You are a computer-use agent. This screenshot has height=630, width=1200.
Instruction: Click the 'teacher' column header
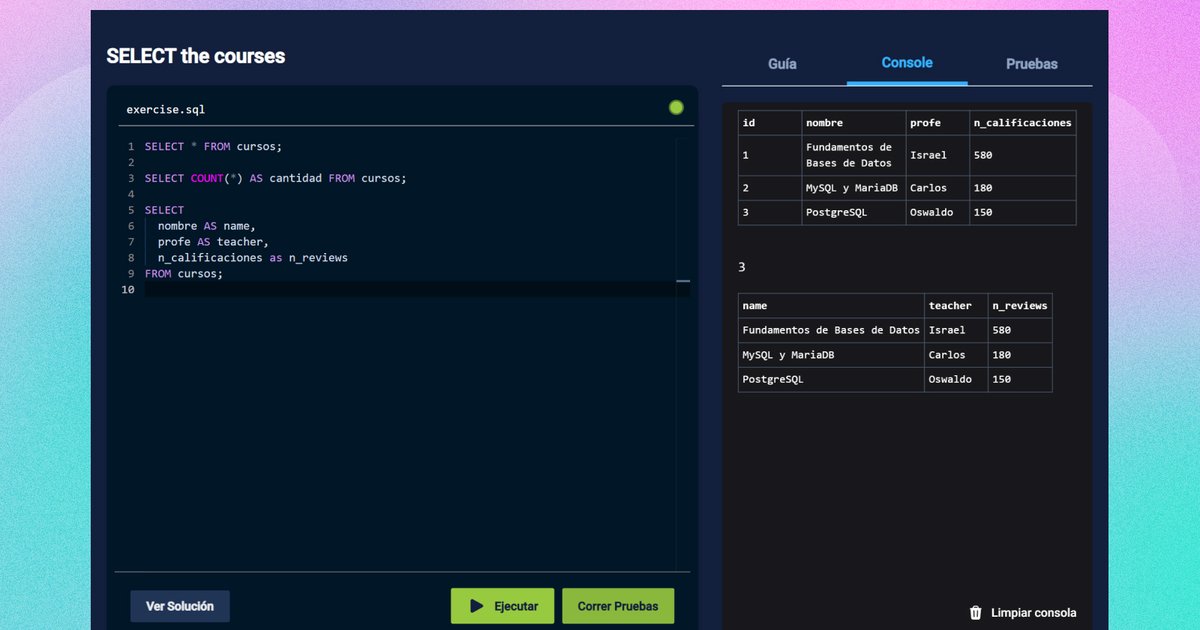[x=956, y=306]
